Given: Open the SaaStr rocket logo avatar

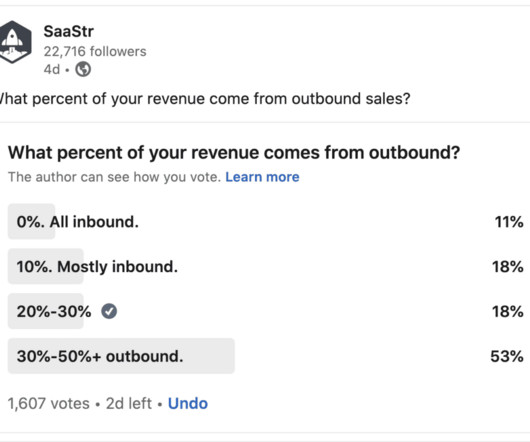Looking at the screenshot, I should point(15,42).
